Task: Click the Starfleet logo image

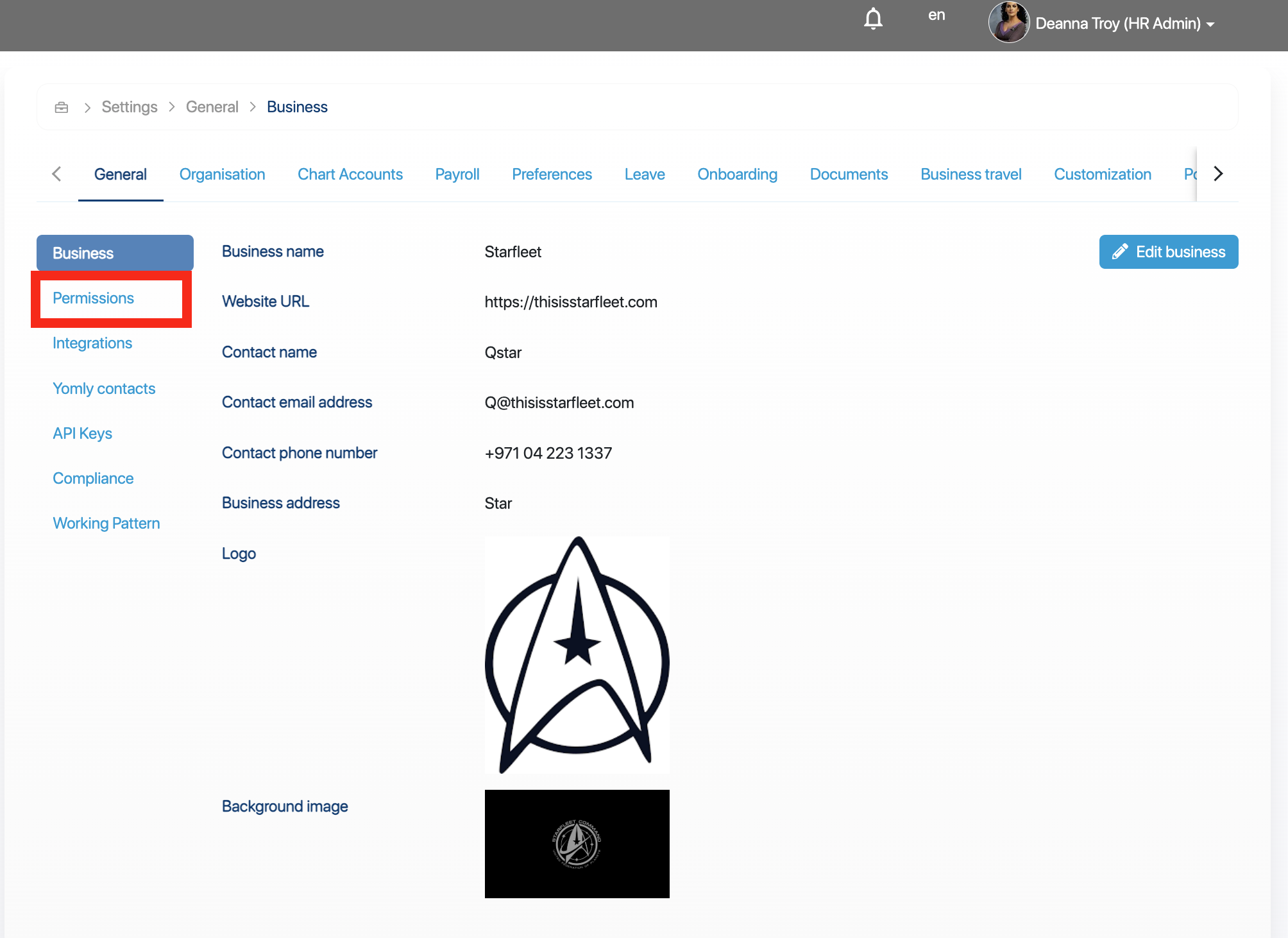Action: coord(577,655)
